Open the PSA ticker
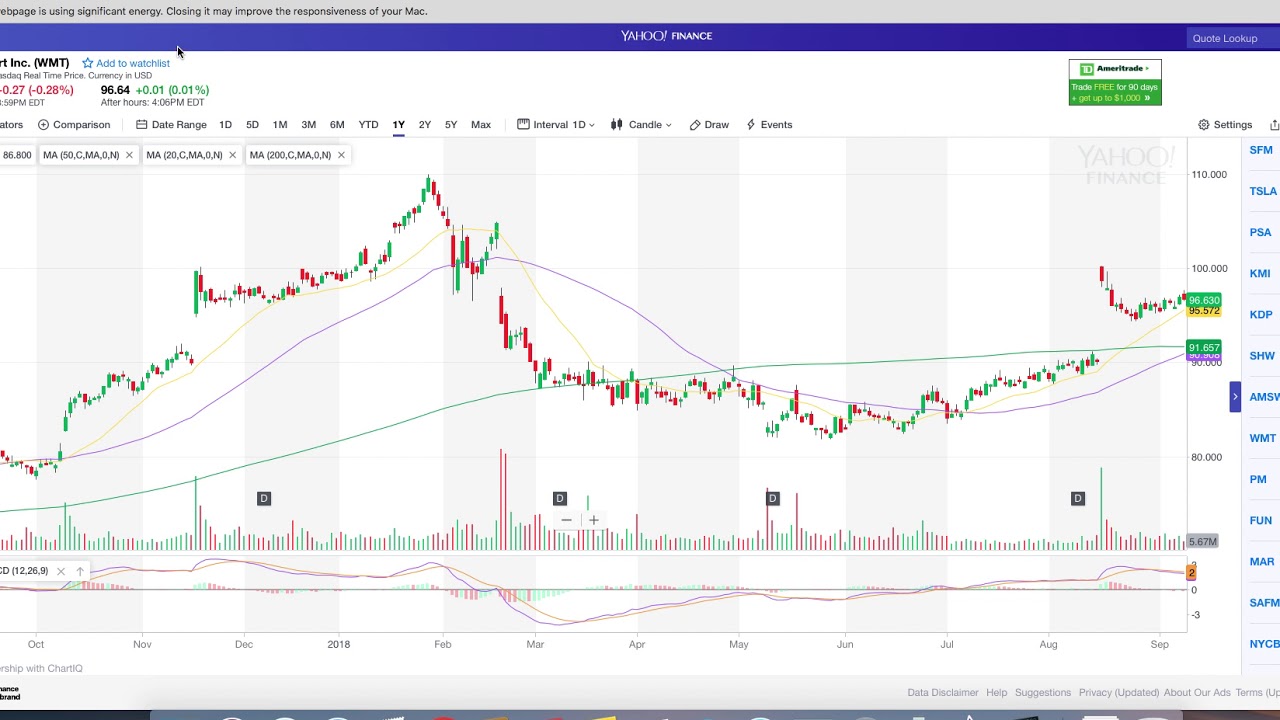This screenshot has width=1280, height=720. (x=1260, y=232)
